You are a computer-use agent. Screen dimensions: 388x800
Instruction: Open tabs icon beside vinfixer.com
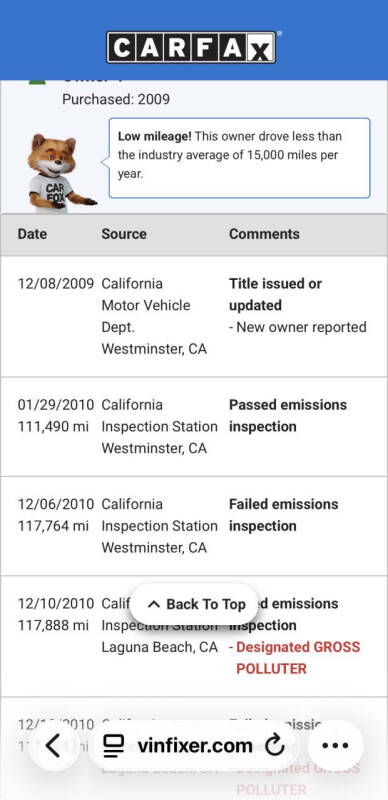click(114, 746)
